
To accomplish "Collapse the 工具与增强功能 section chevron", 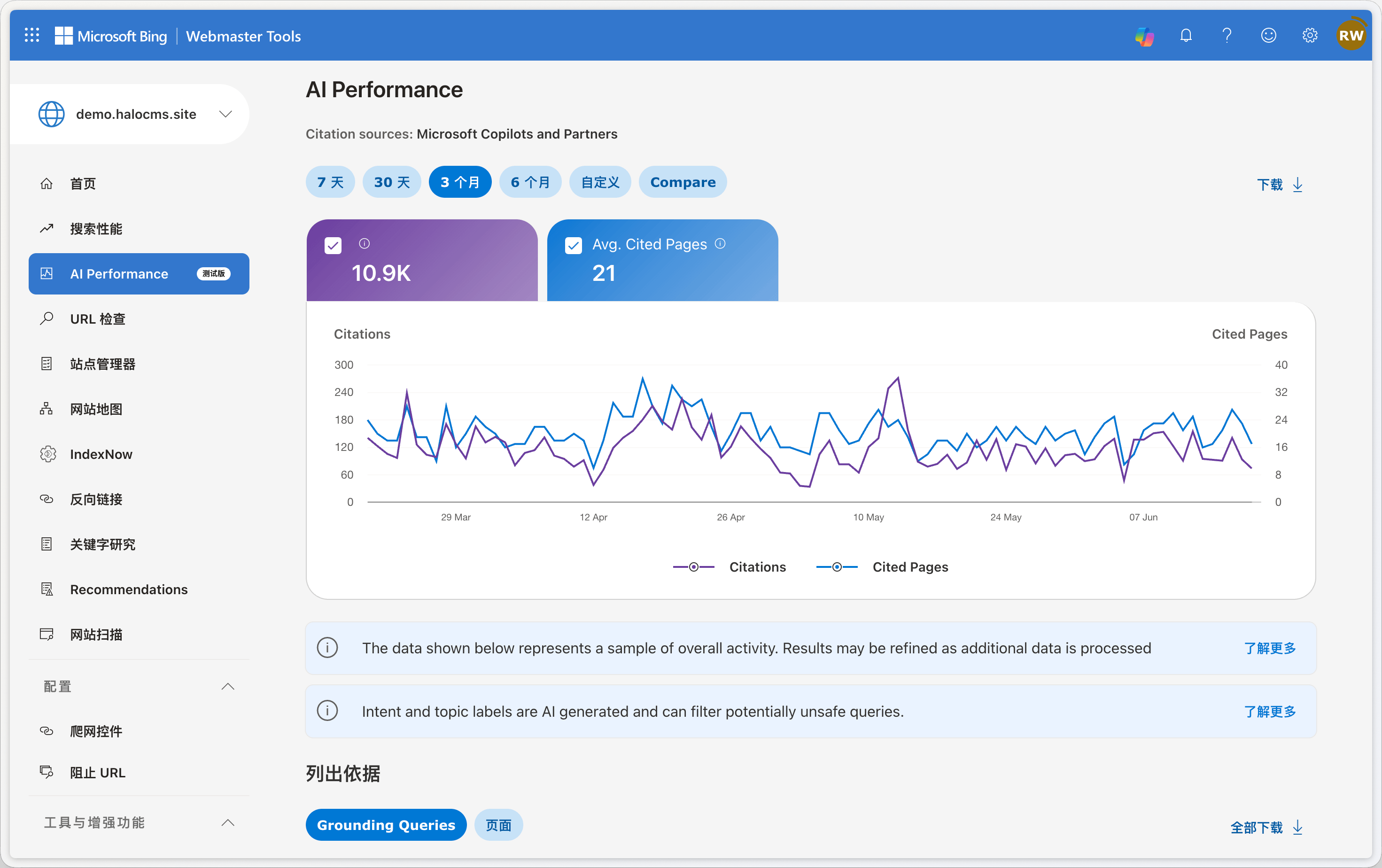I will (x=228, y=822).
